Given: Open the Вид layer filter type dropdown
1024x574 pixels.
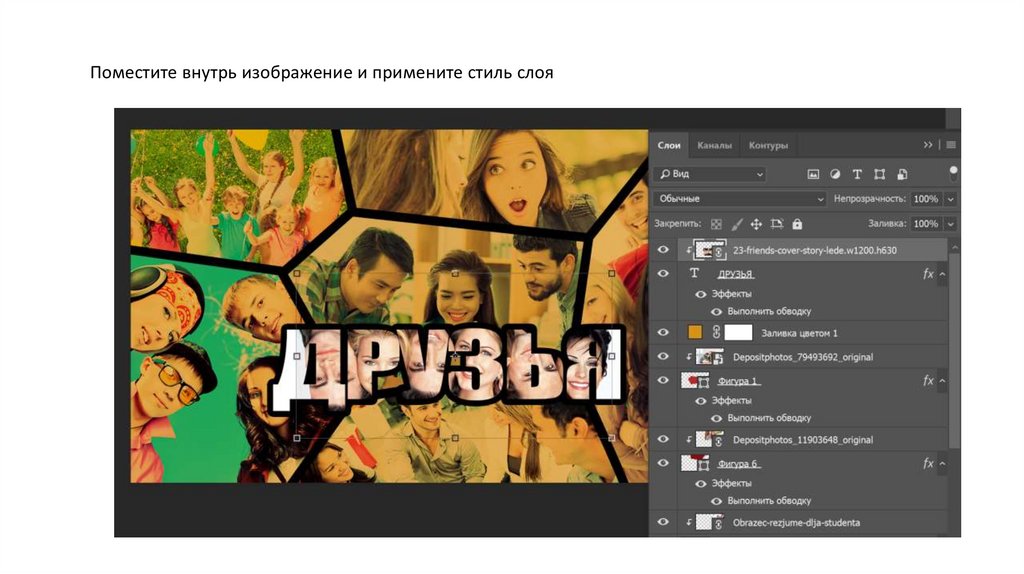Looking at the screenshot, I should 710,174.
